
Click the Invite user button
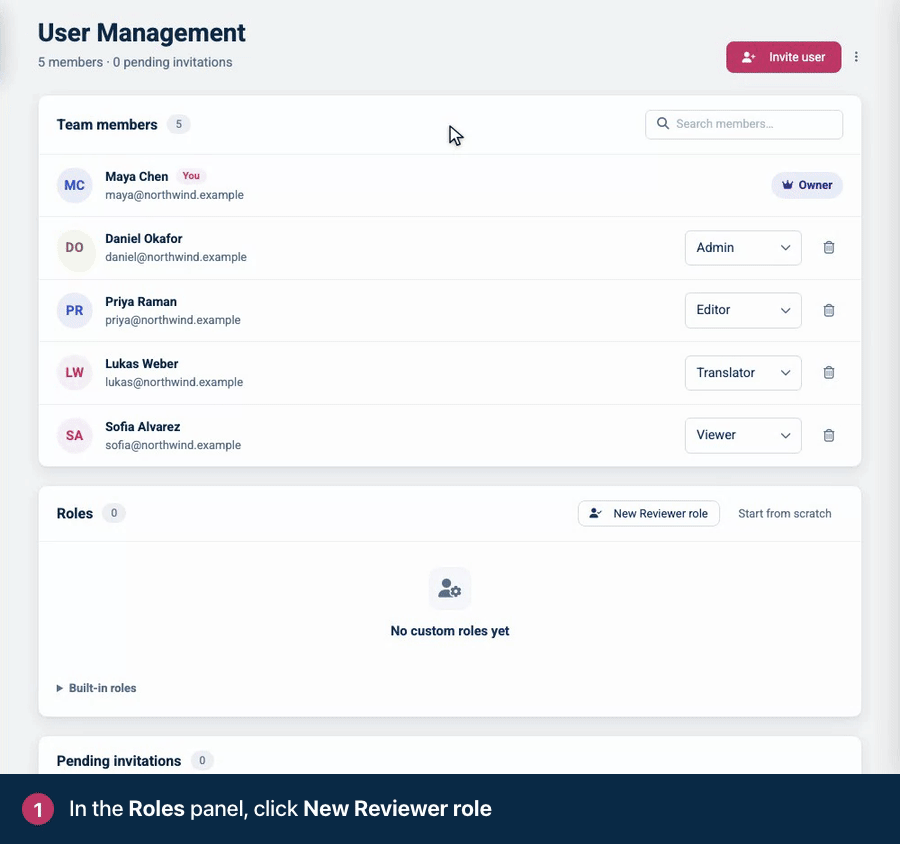(783, 57)
